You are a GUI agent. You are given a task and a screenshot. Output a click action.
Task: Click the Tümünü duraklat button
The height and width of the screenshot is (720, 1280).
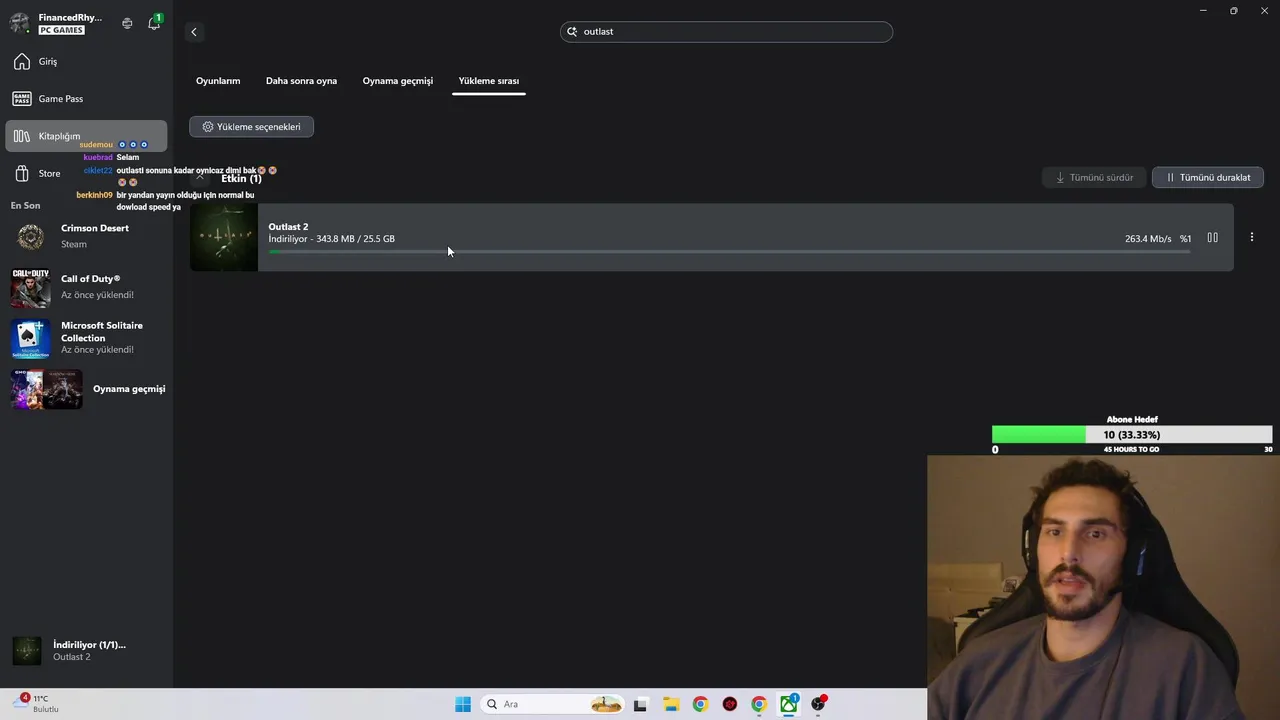[x=1208, y=177]
